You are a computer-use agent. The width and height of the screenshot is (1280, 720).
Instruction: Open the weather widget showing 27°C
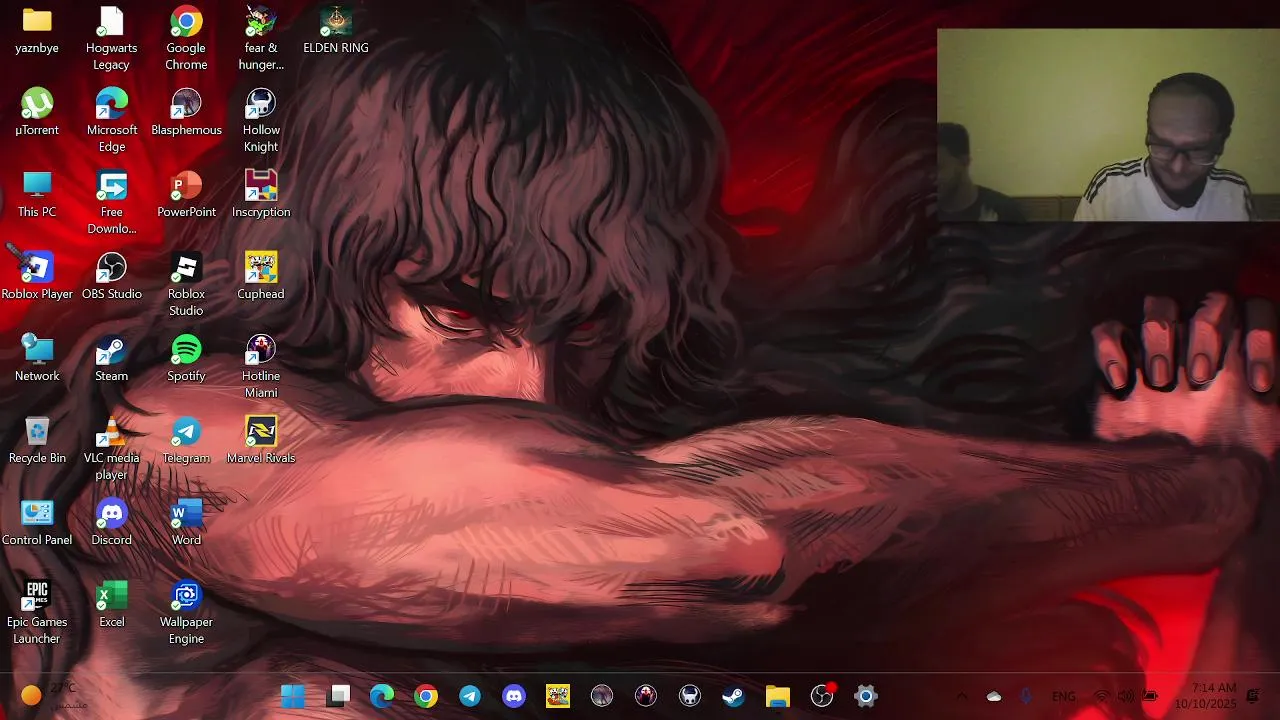pos(55,696)
